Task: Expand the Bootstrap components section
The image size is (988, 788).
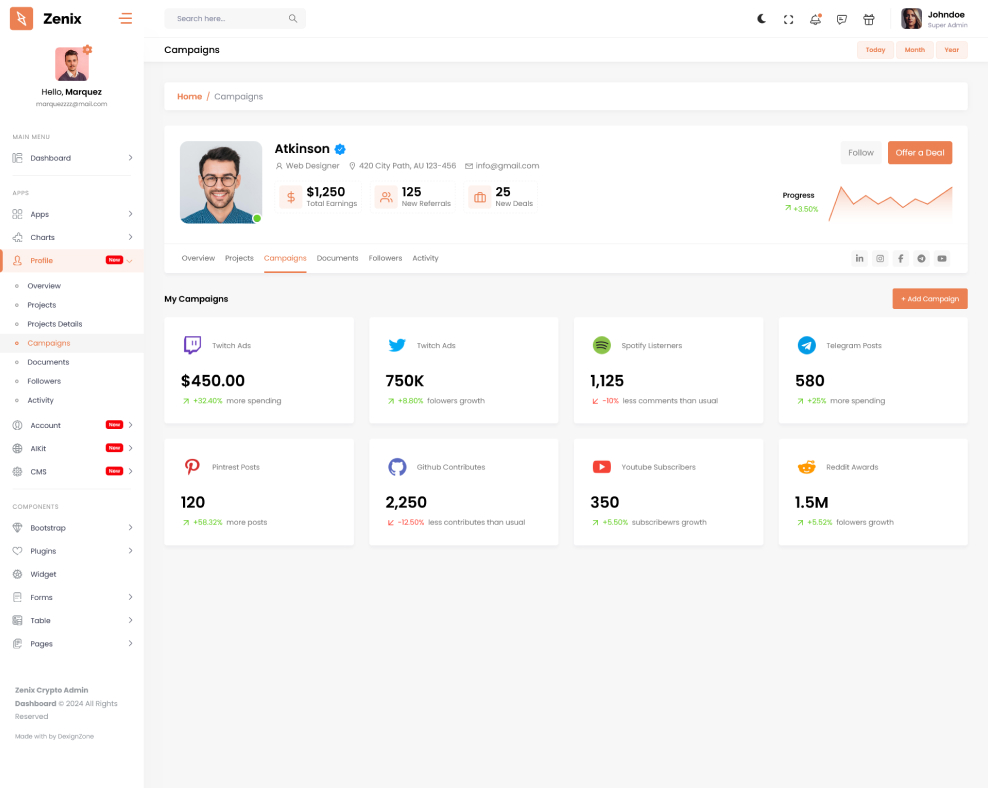Action: coord(72,528)
